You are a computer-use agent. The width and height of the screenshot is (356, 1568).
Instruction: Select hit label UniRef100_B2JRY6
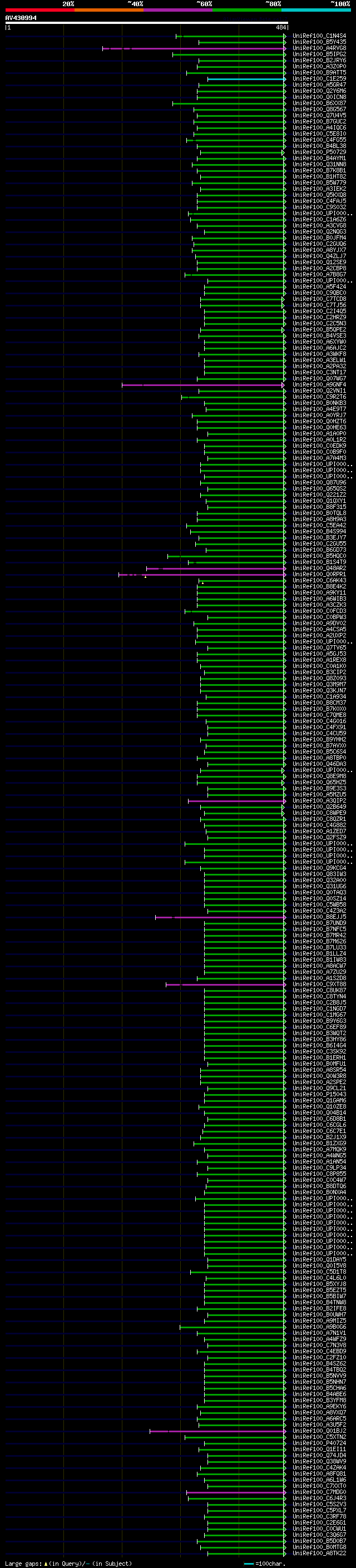(x=319, y=60)
